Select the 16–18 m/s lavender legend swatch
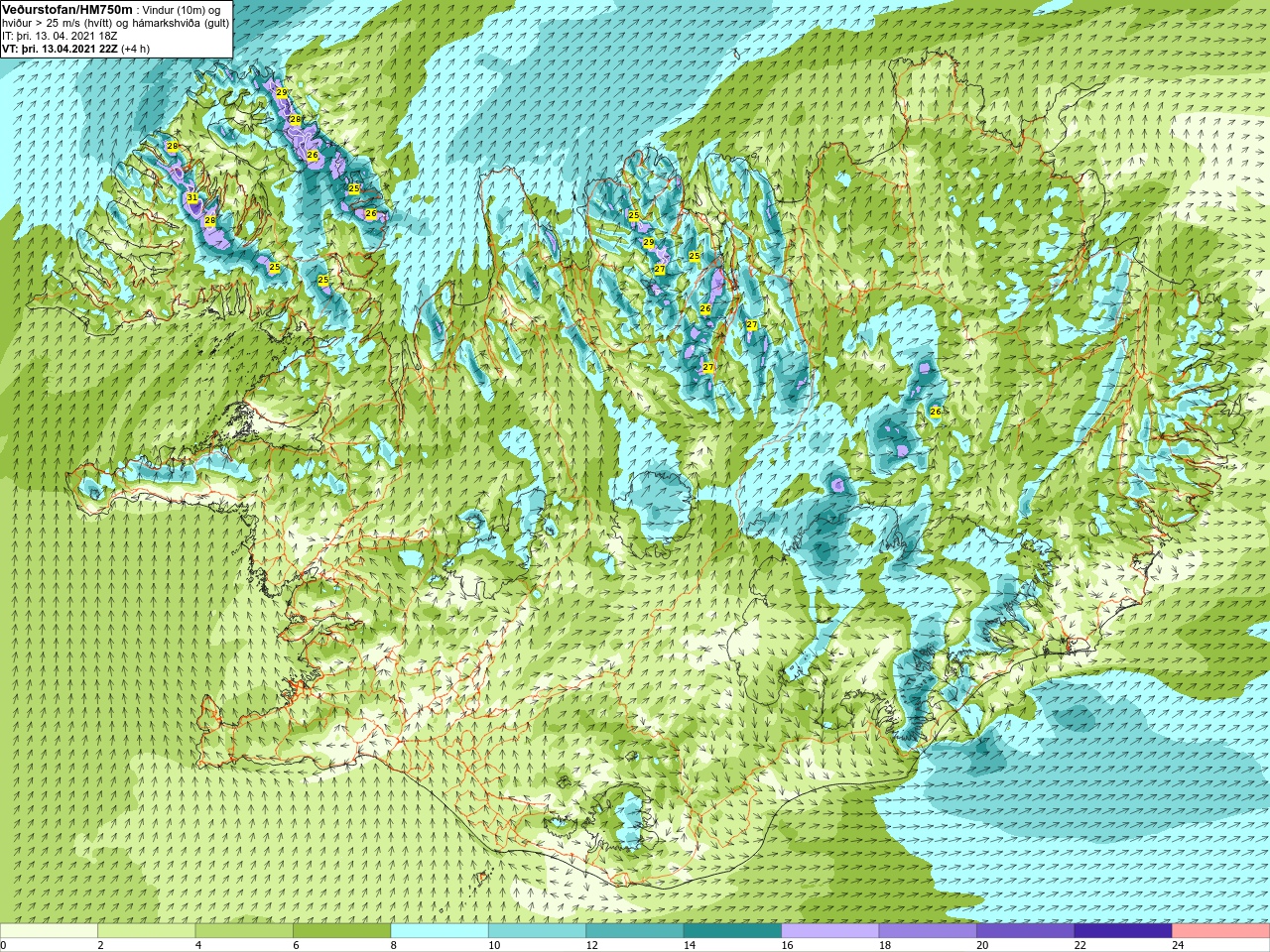The image size is (1270, 952). tap(830, 931)
